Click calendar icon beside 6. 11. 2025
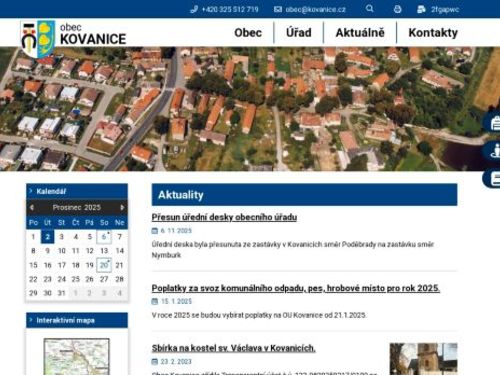This screenshot has width=500, height=375. (155, 231)
